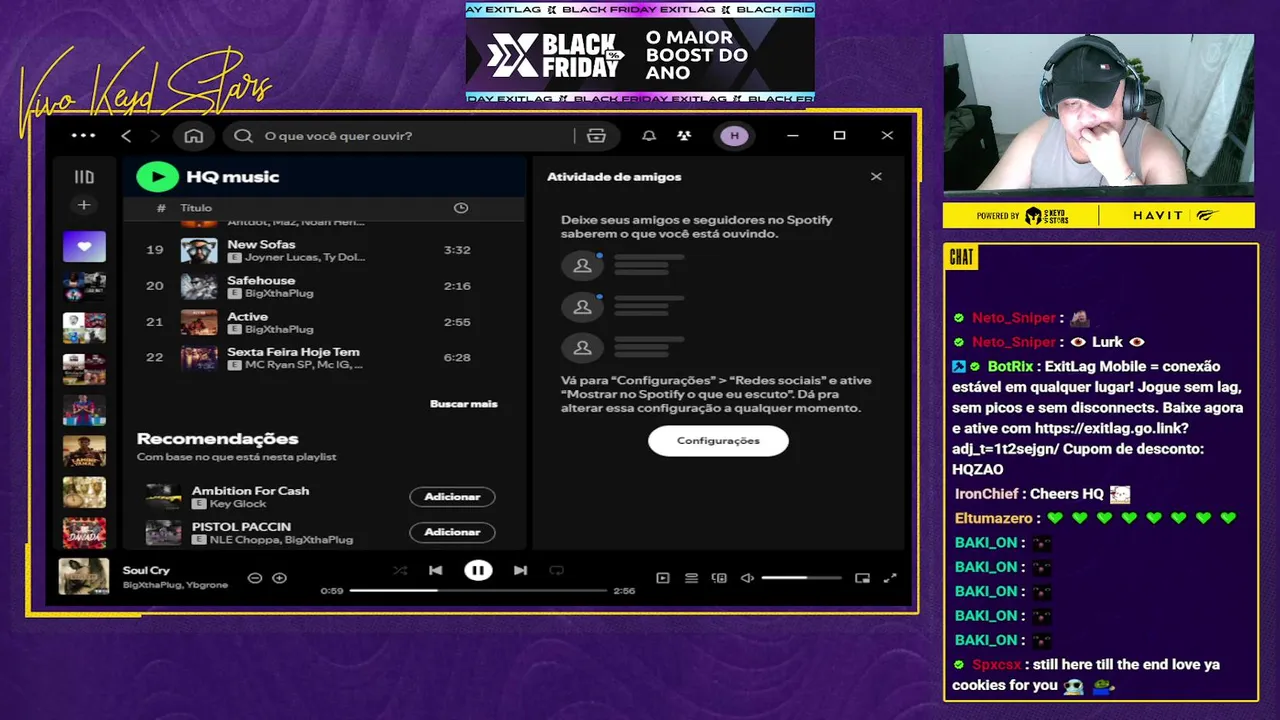Enter full screen player icon
The width and height of the screenshot is (1280, 720).
click(890, 578)
